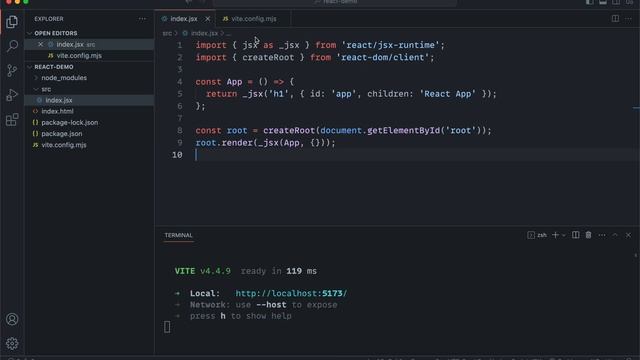Split the editor to the right
640x360 pixels.
(x=615, y=19)
